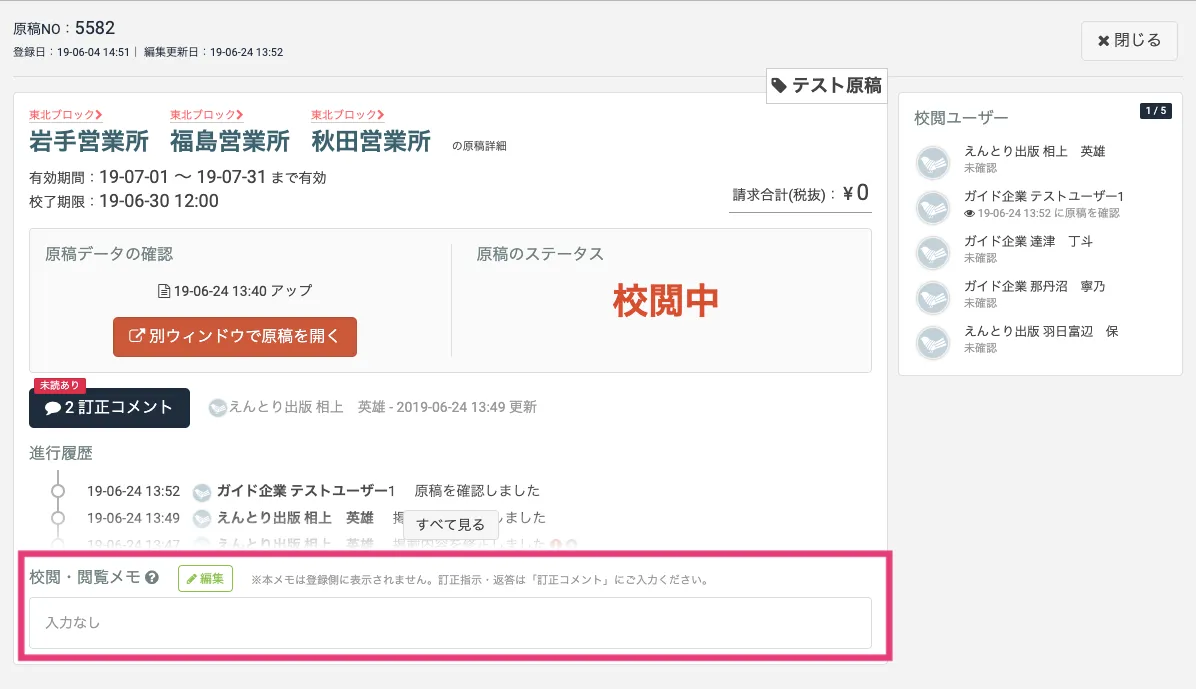Screen dimensions: 1196x689
Task: Click avatar icon next to comment update info
Action: tap(217, 407)
